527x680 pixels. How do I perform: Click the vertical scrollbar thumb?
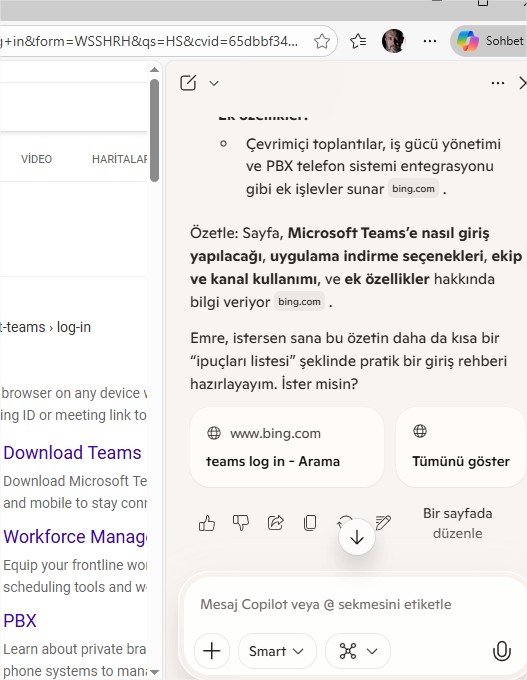[154, 130]
